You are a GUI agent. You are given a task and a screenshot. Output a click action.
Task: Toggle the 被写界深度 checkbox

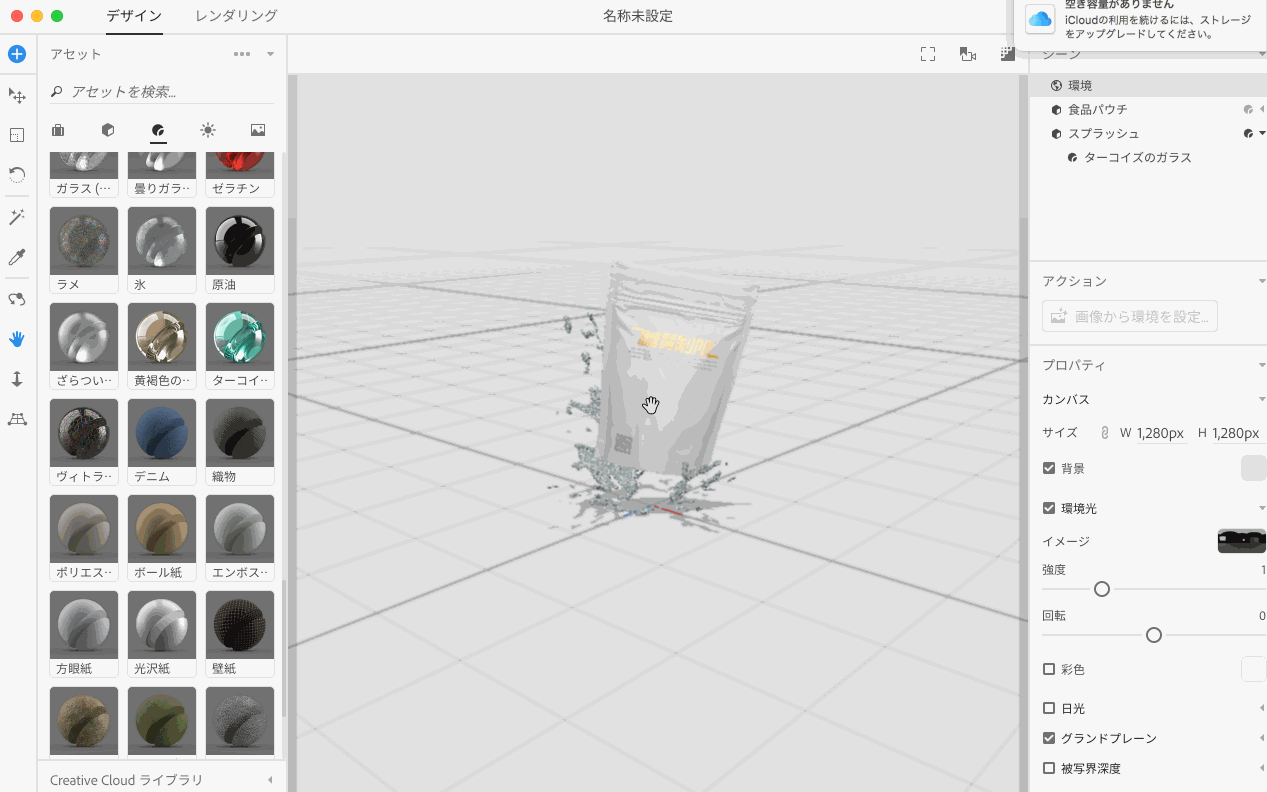click(1049, 768)
